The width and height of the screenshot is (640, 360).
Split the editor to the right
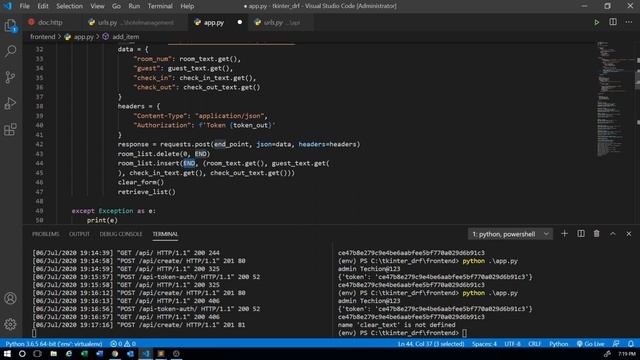point(613,22)
